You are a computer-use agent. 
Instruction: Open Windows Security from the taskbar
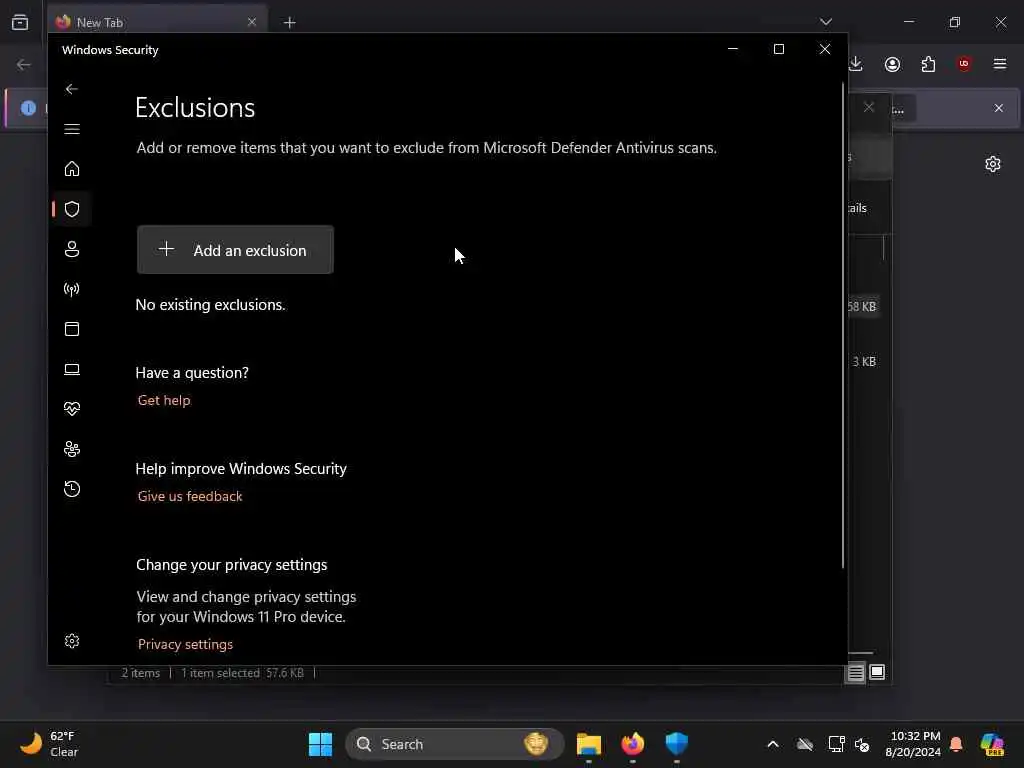[x=677, y=744]
